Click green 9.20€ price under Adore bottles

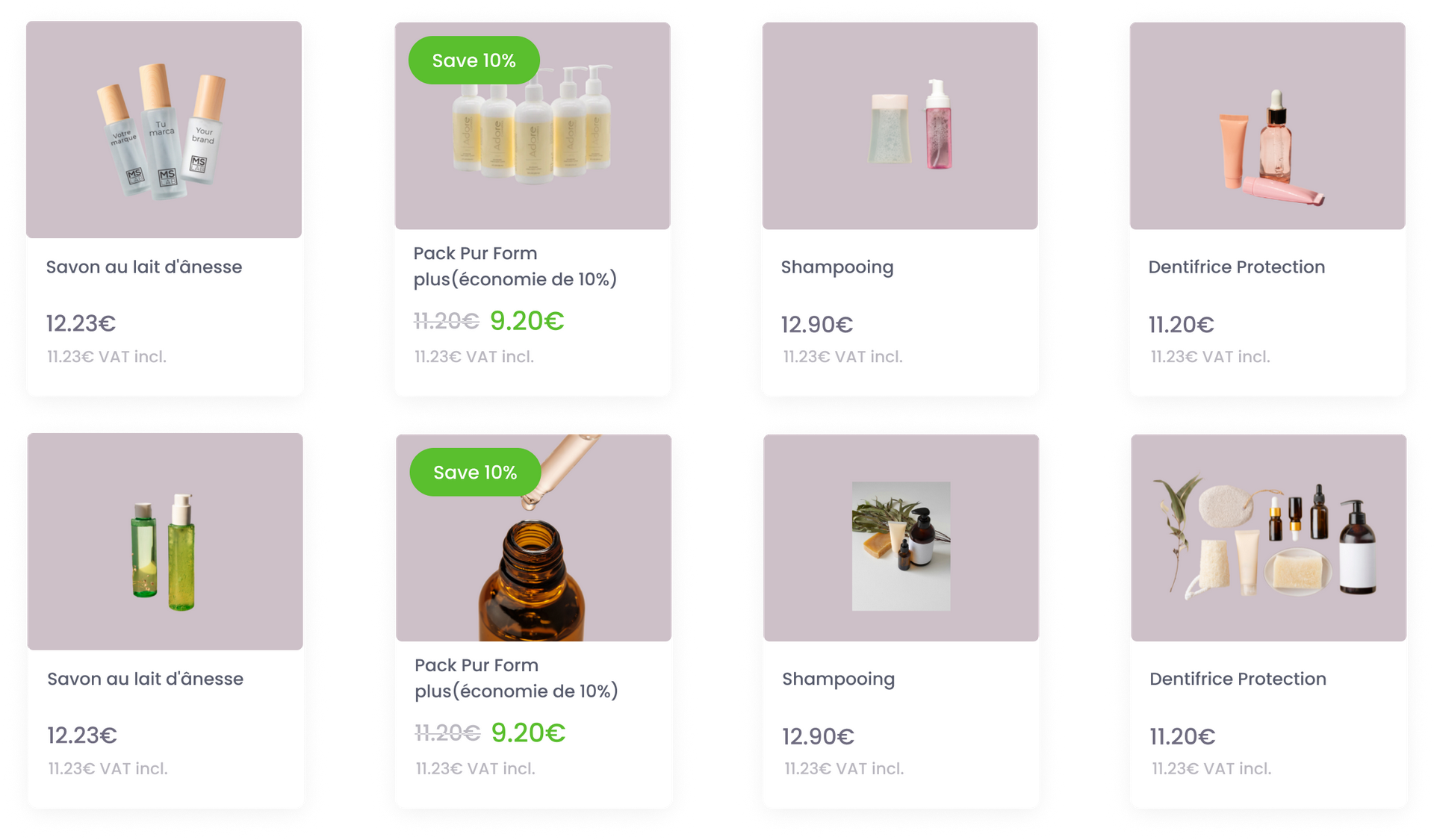(x=527, y=321)
